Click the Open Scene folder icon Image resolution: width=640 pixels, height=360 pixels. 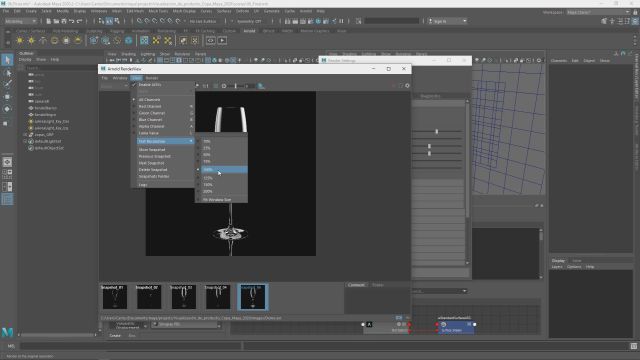(x=56, y=21)
